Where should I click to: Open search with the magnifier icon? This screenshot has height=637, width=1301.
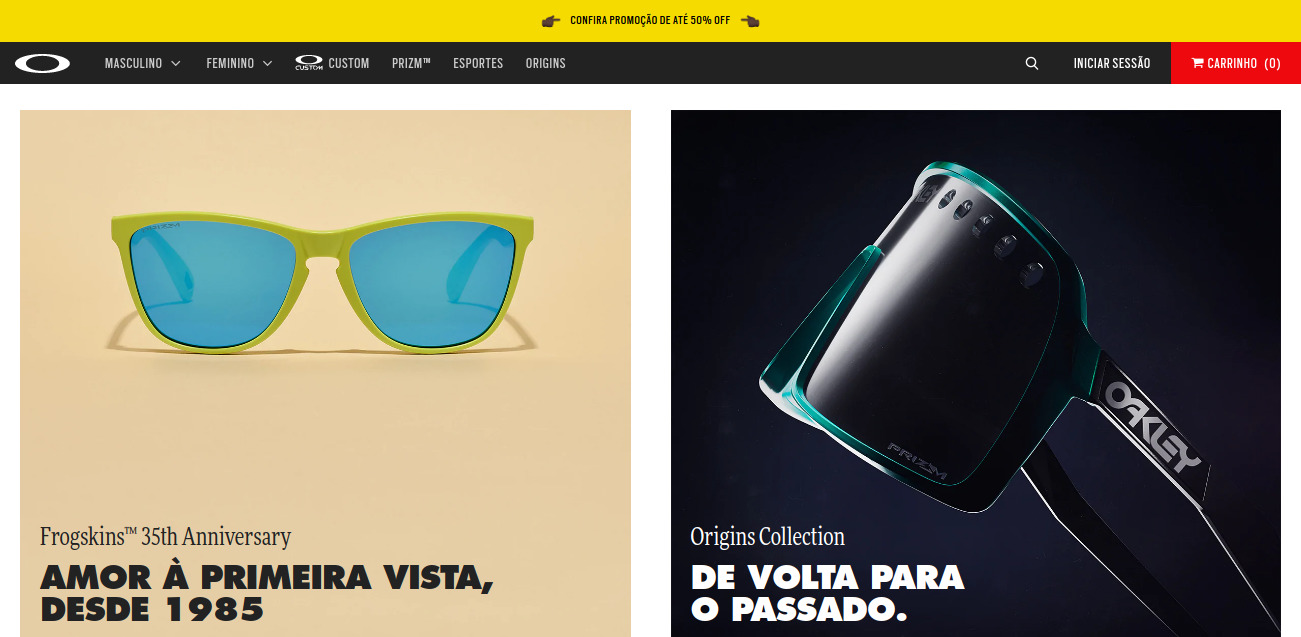pyautogui.click(x=1032, y=63)
